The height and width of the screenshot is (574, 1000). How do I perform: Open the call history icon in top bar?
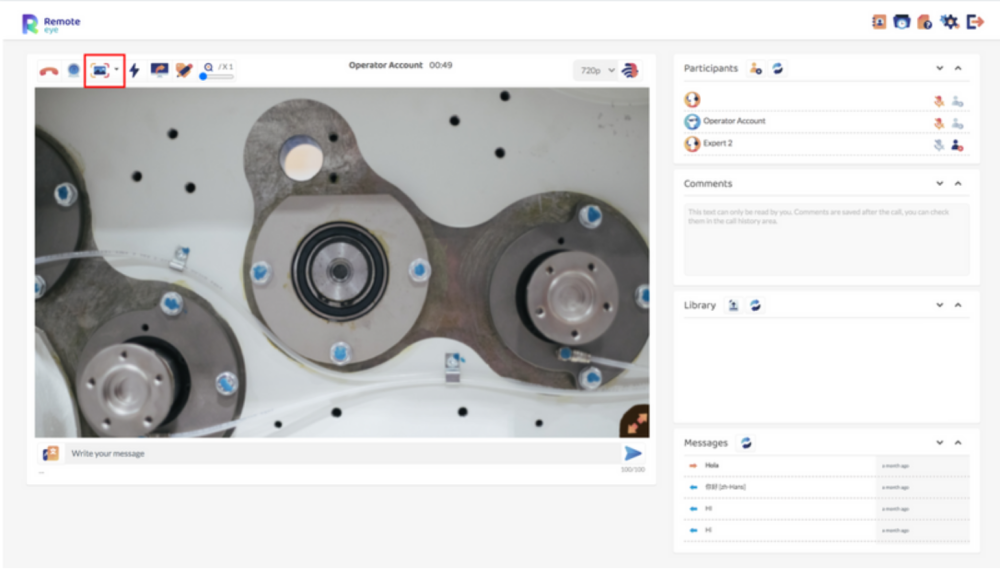[924, 22]
